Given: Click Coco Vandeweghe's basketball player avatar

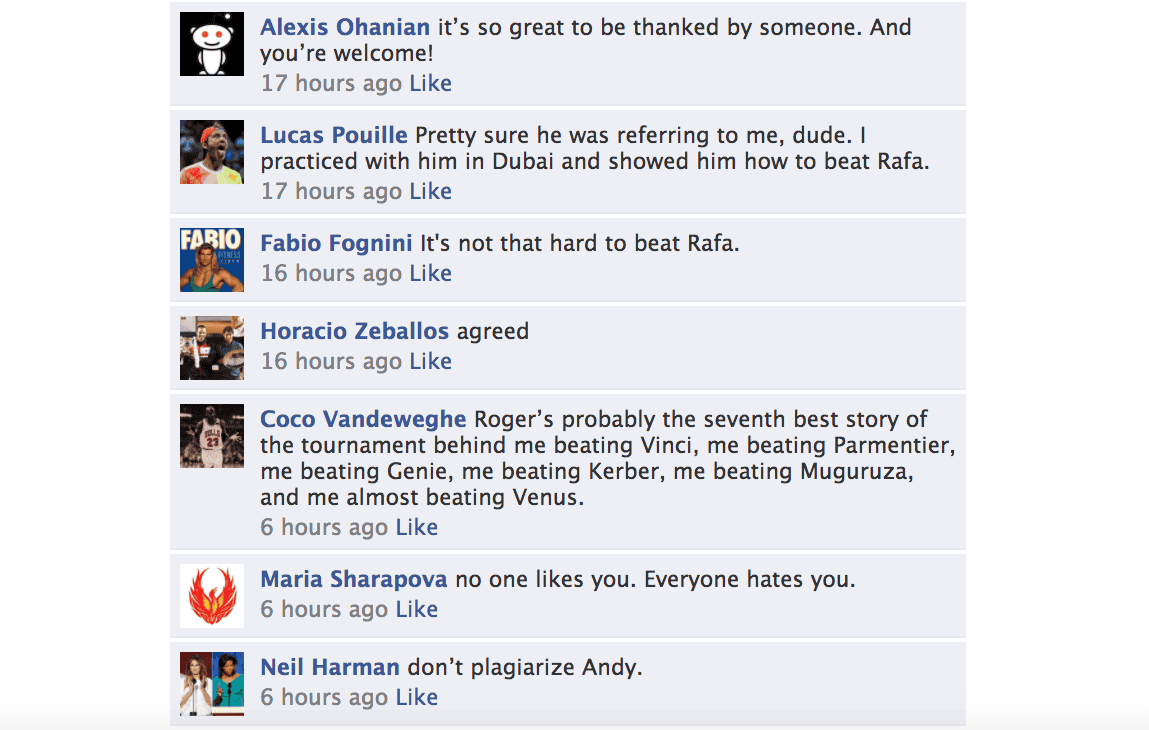Looking at the screenshot, I should (x=212, y=436).
